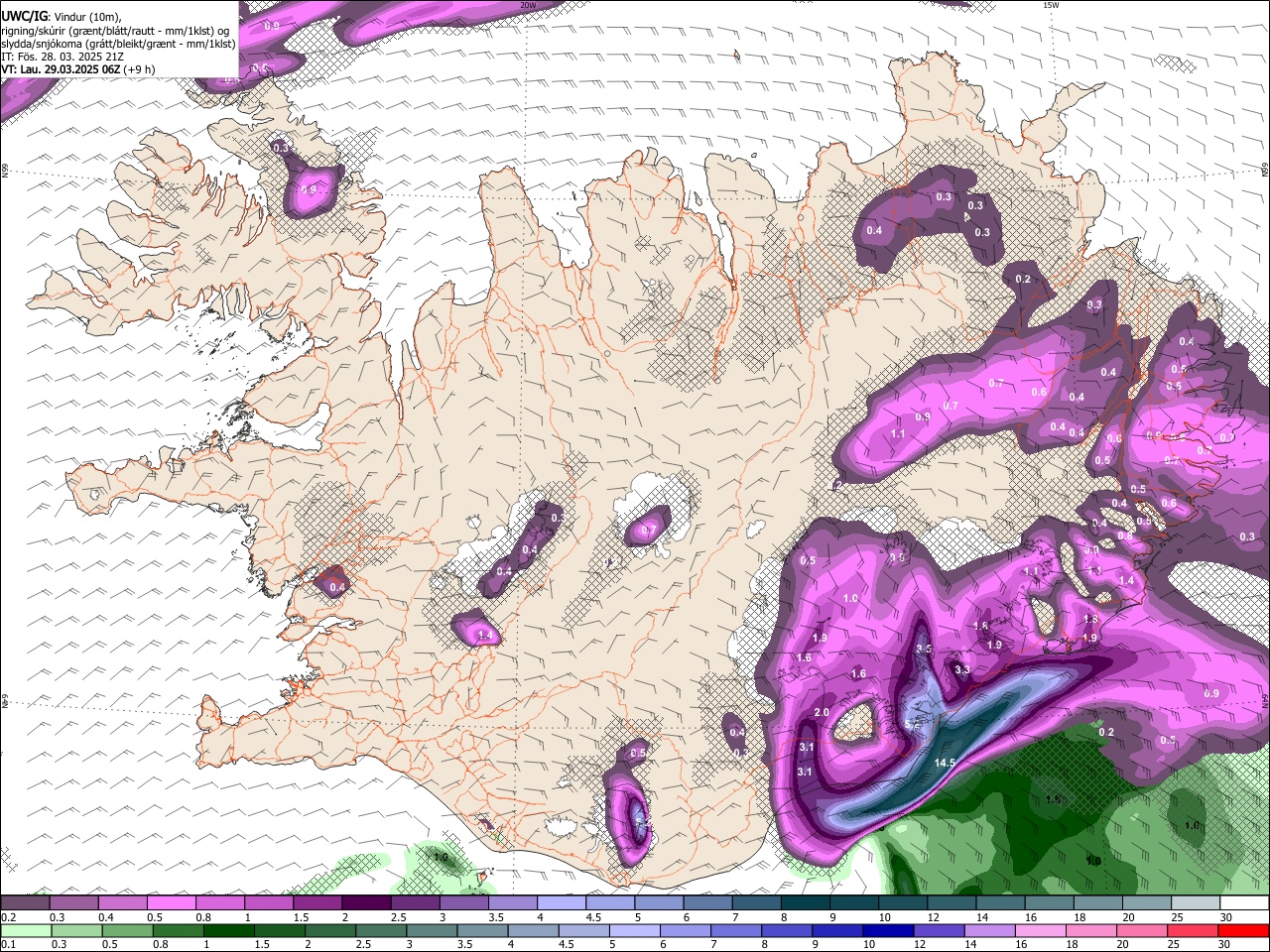Image resolution: width=1270 pixels, height=952 pixels.
Task: Click the rigning/skúrir legend description line
Action: [115, 30]
